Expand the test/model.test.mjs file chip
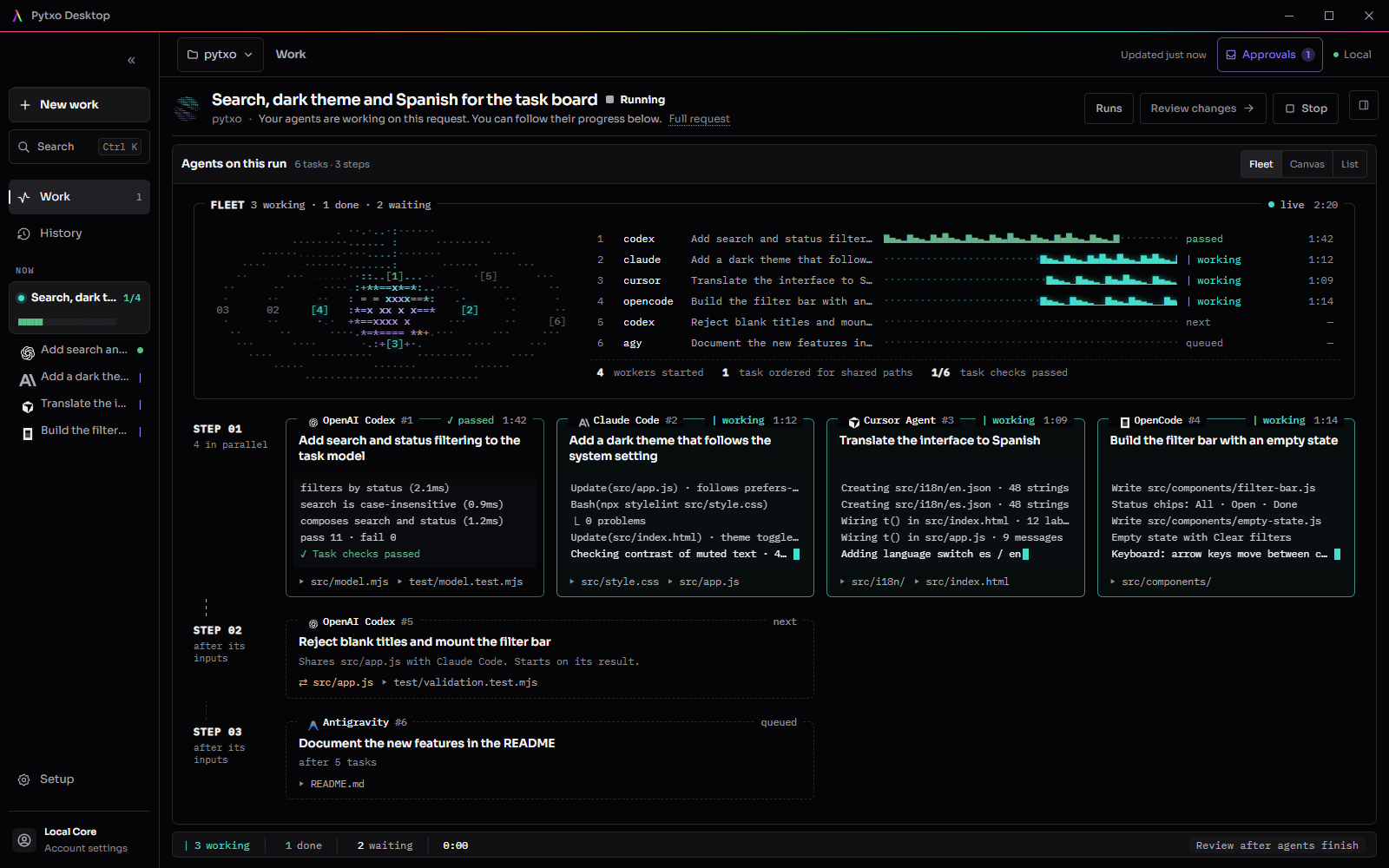Image resolution: width=1389 pixels, height=868 pixels. point(460,582)
